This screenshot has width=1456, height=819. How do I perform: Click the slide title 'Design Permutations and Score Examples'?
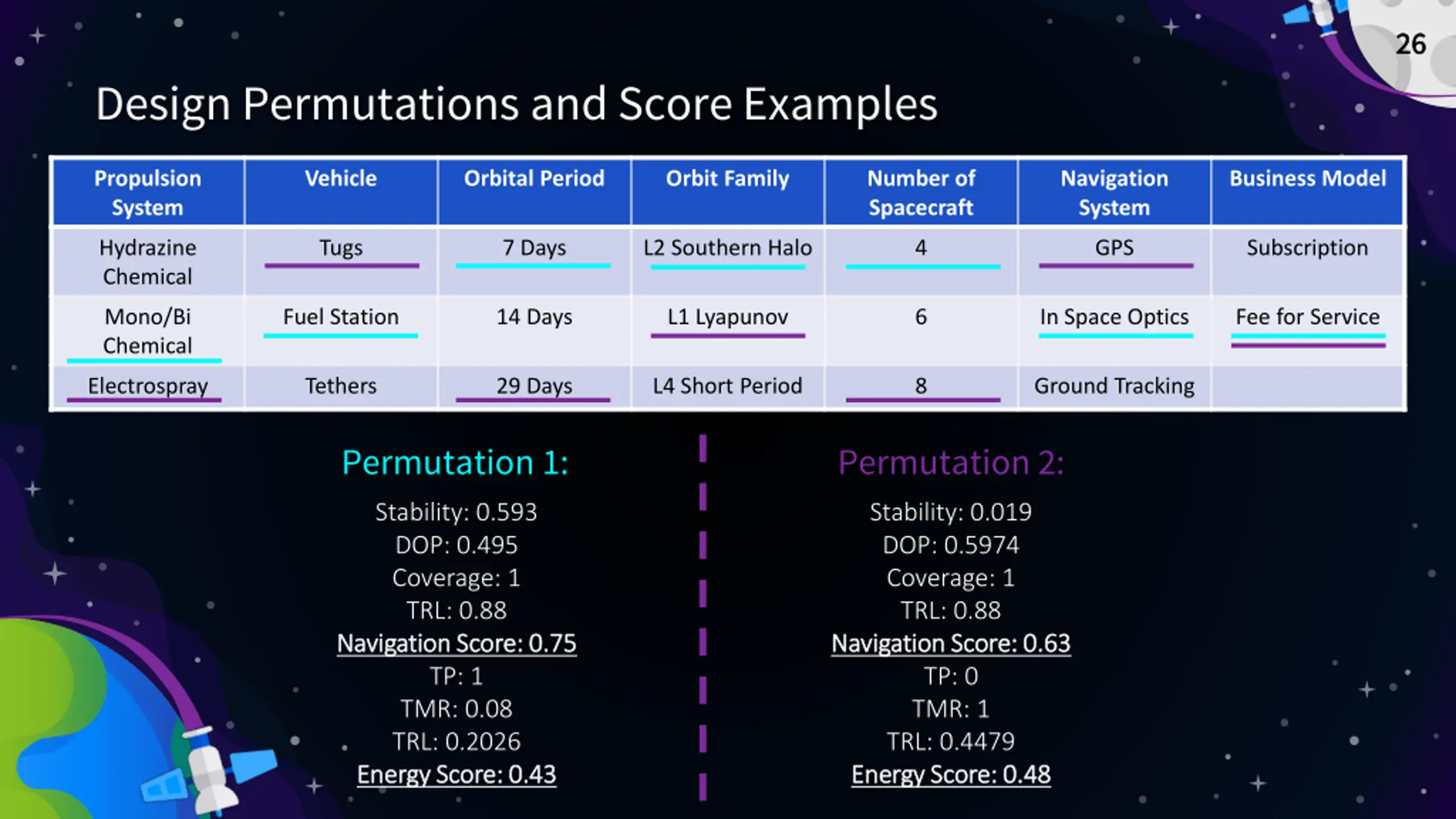[516, 105]
